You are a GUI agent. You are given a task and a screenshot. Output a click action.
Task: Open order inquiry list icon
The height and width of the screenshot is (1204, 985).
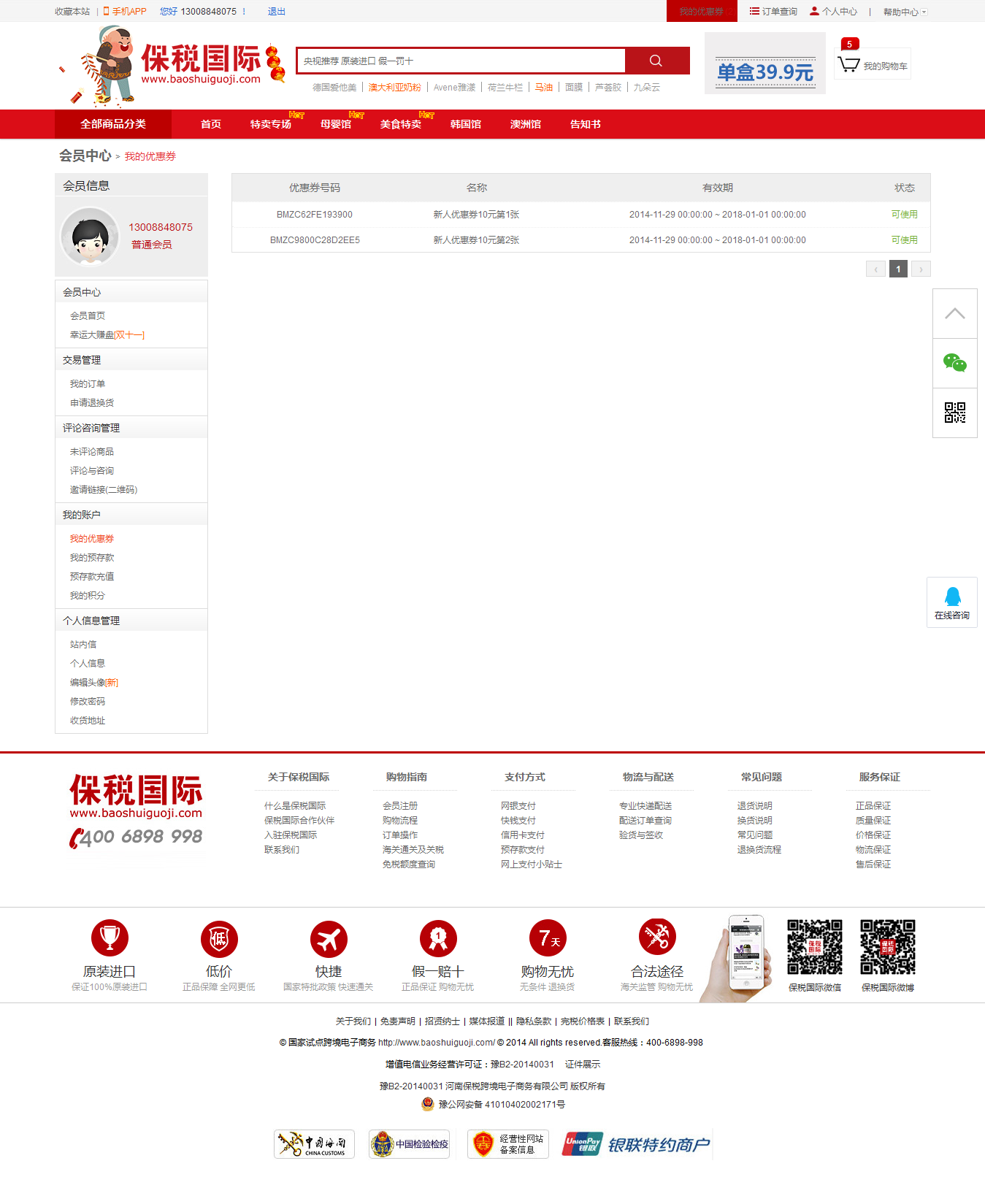(x=754, y=11)
